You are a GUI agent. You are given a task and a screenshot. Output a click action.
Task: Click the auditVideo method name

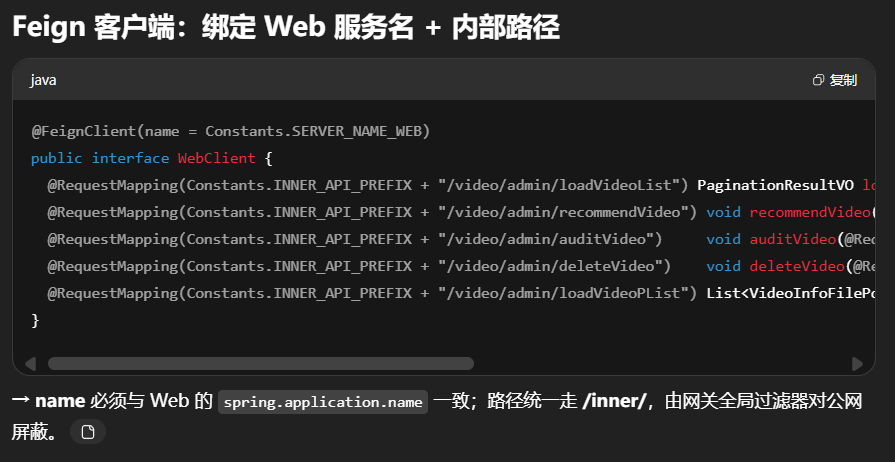(792, 239)
